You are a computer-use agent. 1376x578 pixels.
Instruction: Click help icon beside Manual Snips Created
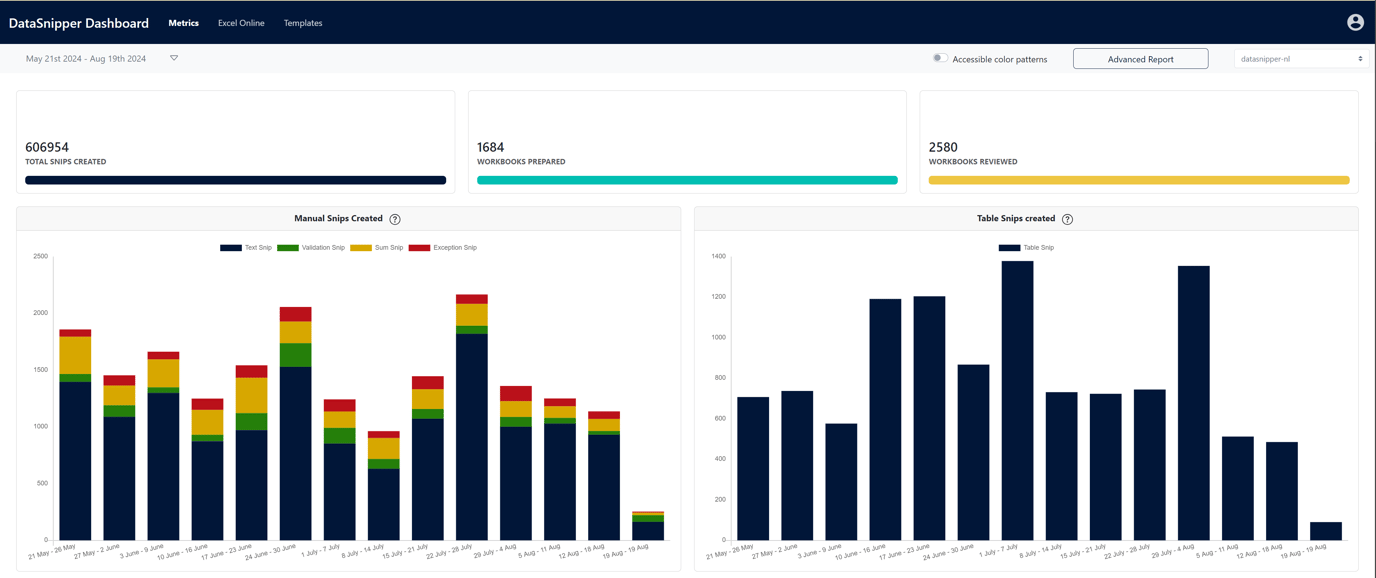point(395,219)
